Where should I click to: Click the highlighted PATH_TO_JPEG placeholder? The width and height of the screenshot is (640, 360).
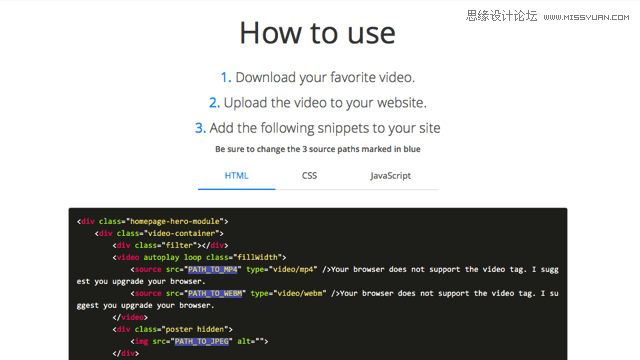[202, 341]
